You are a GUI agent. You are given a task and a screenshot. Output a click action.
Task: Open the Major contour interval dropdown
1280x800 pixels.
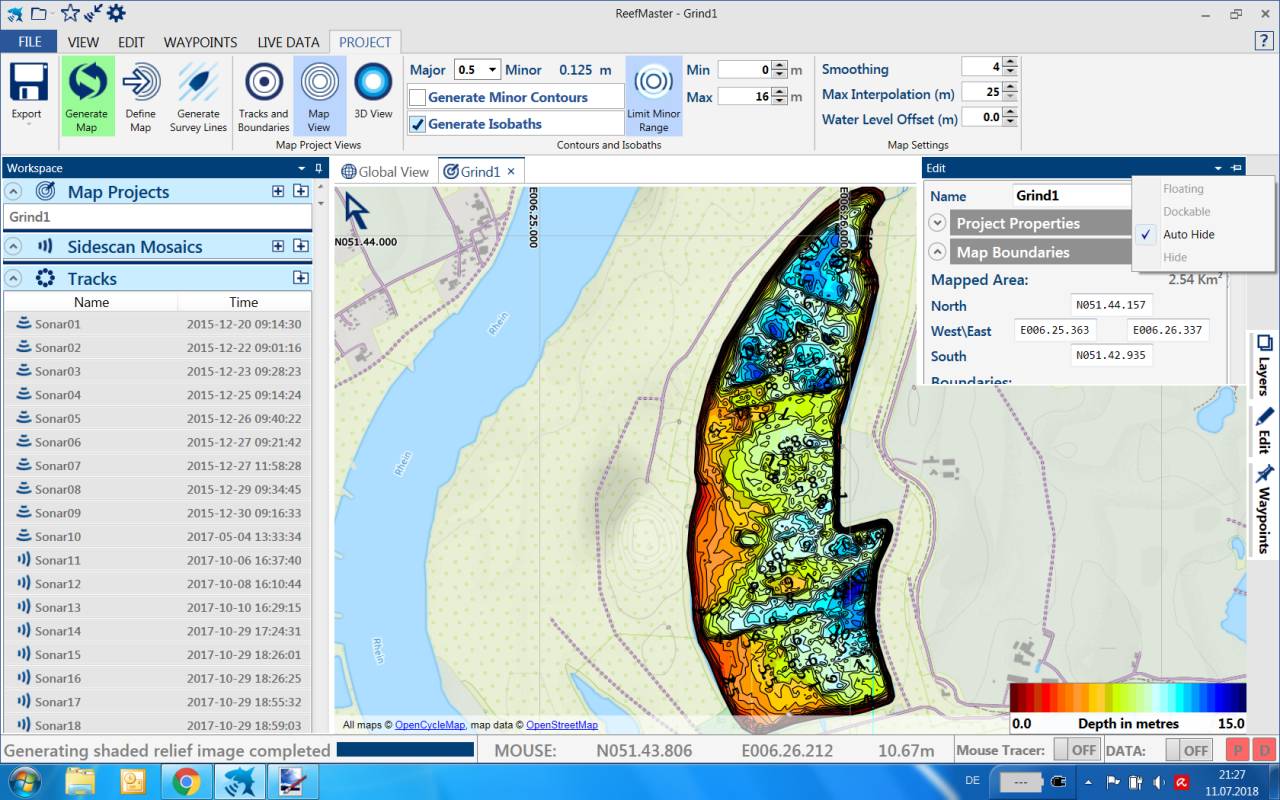492,70
